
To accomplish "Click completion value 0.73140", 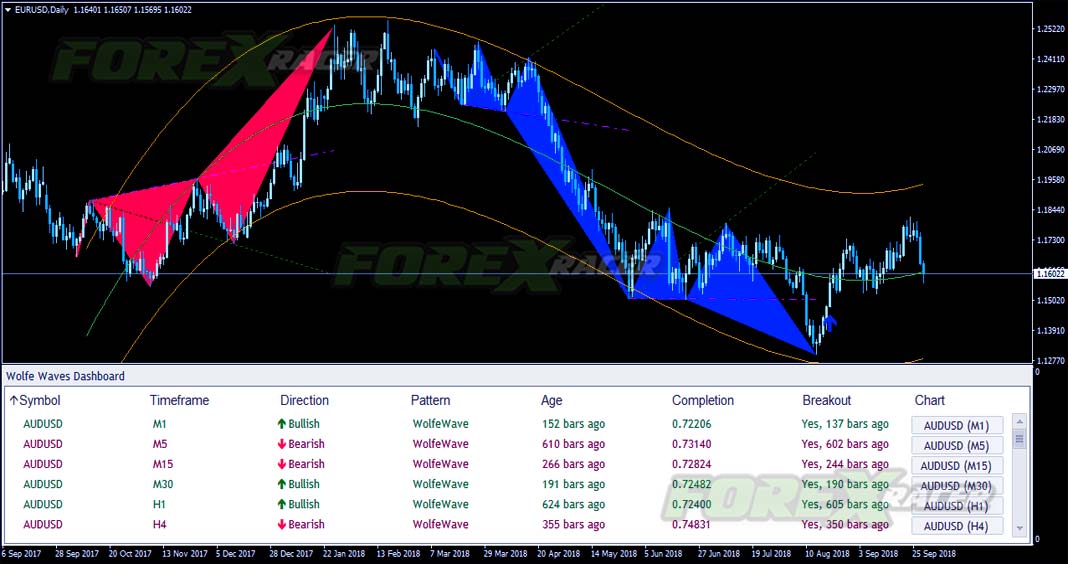I will (691, 444).
